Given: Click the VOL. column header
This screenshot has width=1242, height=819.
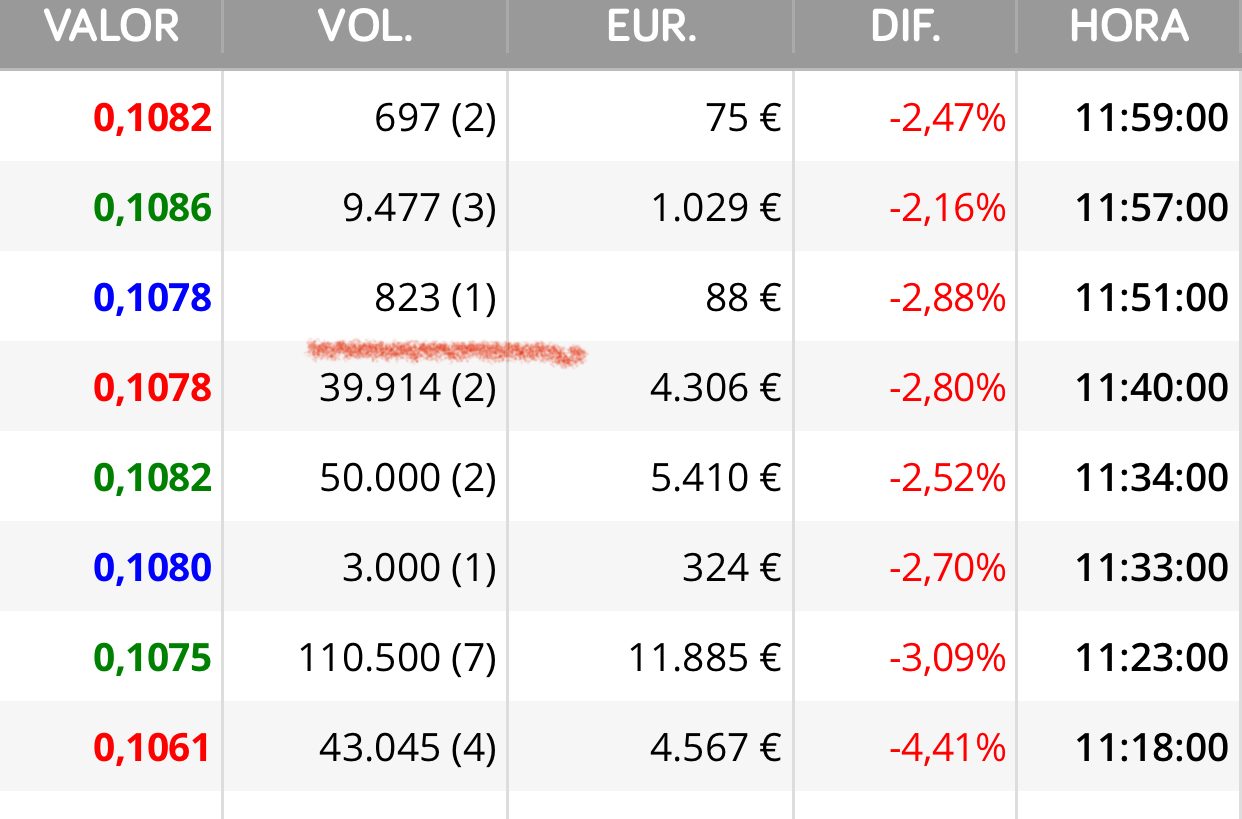Looking at the screenshot, I should coord(365,27).
